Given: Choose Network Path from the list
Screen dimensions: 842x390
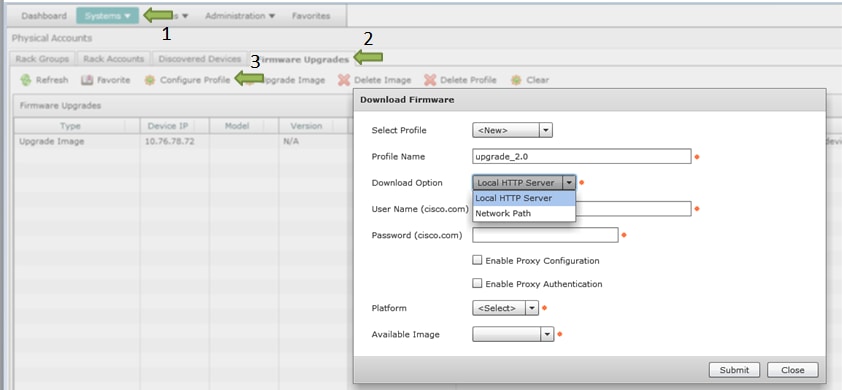Looking at the screenshot, I should pos(524,213).
